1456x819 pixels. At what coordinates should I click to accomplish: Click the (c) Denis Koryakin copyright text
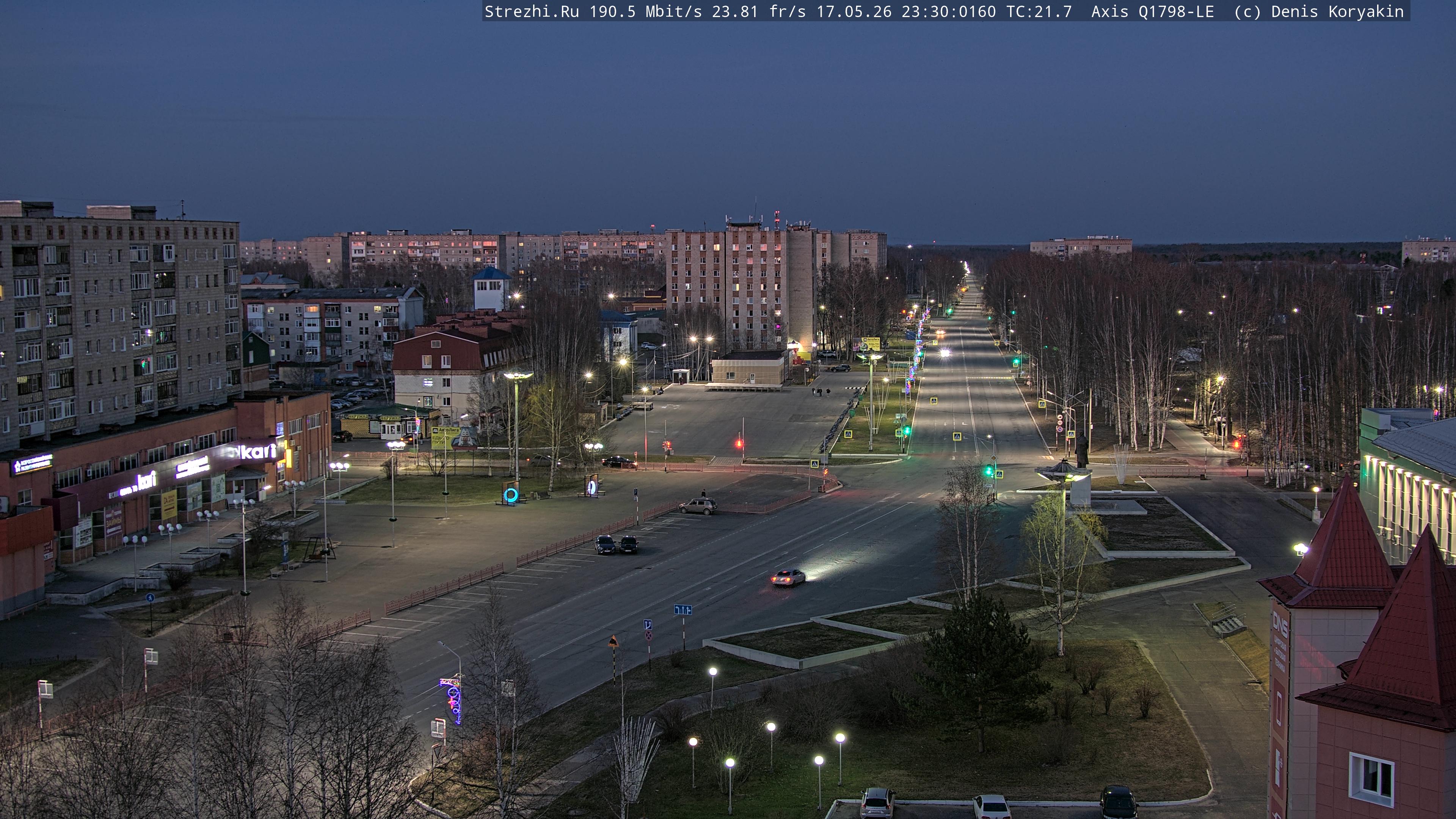pos(1319,11)
